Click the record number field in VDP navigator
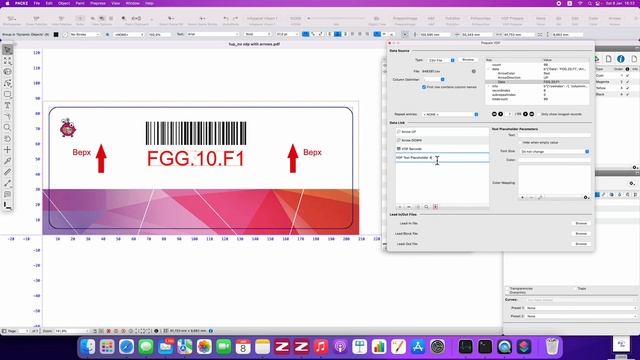Viewport: 640px width, 360px height. (x=508, y=114)
